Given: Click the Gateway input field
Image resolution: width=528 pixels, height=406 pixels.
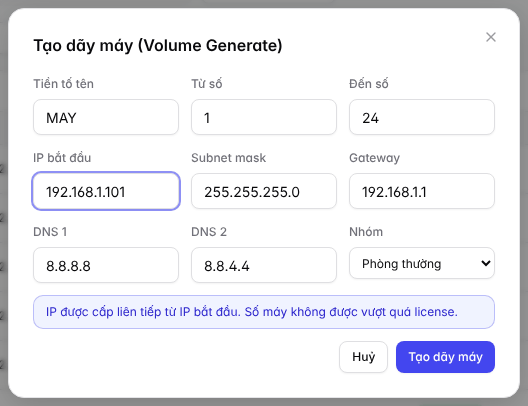Looking at the screenshot, I should pyautogui.click(x=422, y=191).
